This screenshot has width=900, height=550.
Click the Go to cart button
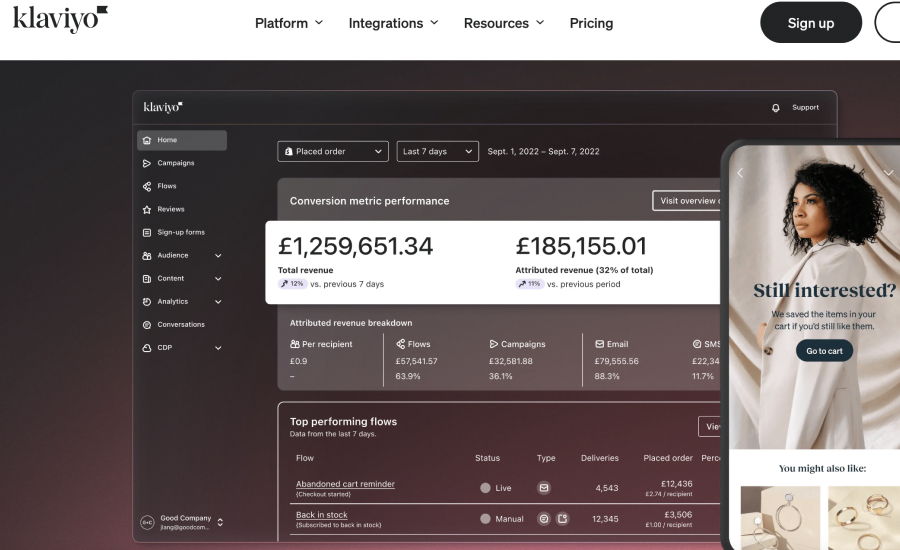pyautogui.click(x=824, y=351)
